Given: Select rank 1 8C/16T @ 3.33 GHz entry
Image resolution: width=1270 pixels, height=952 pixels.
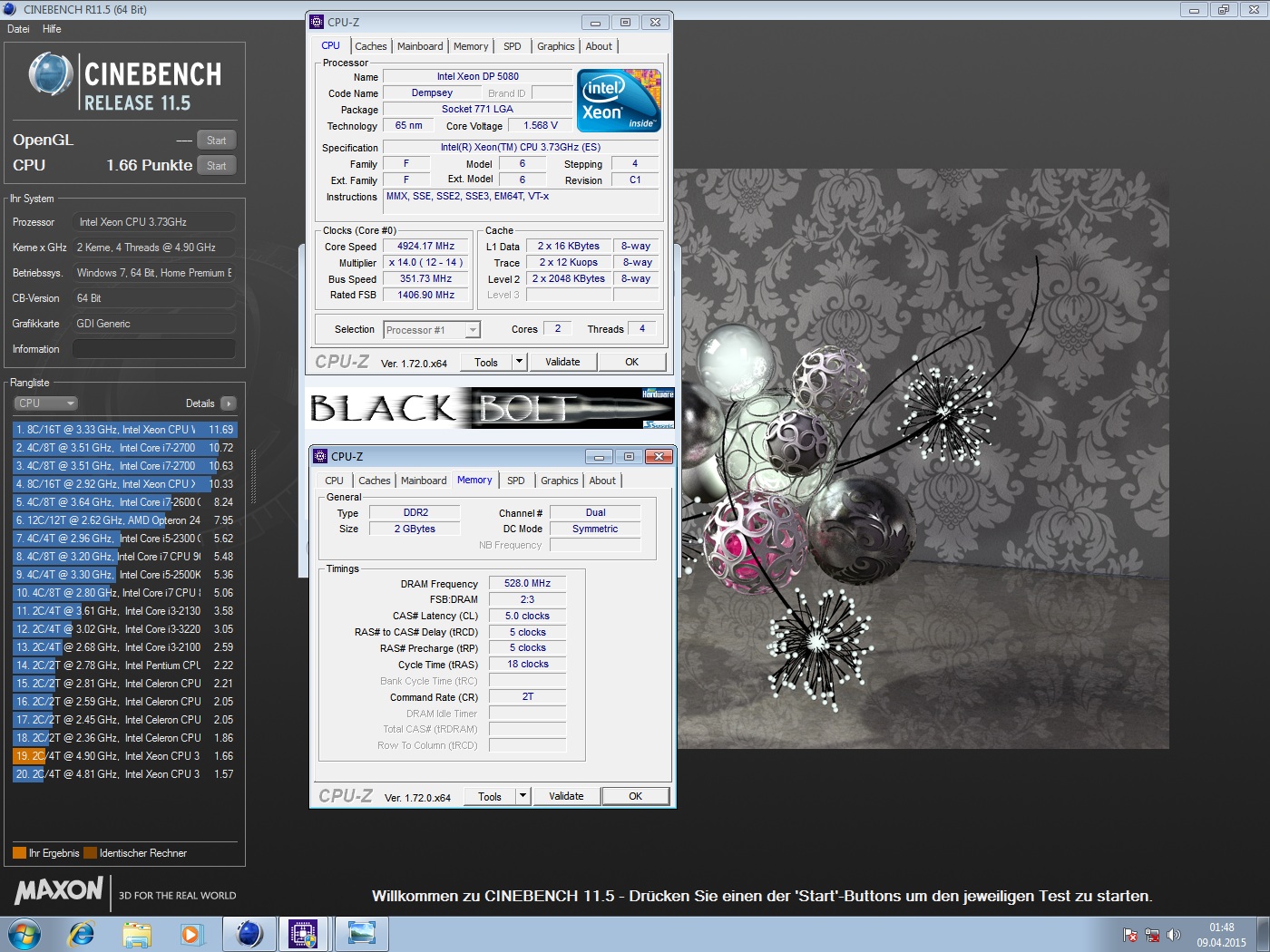Looking at the screenshot, I should tap(124, 430).
